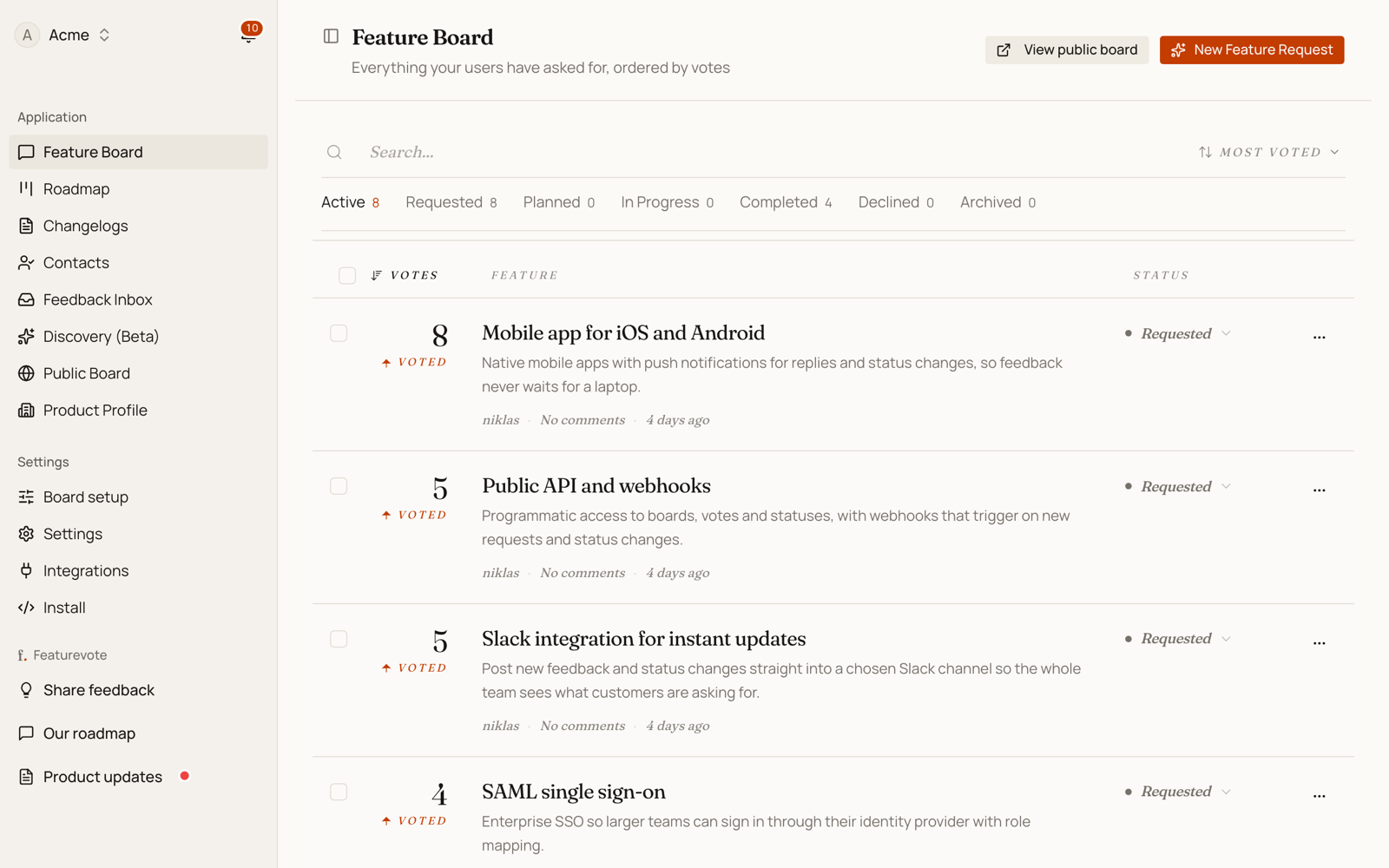The width and height of the screenshot is (1389, 868).
Task: Switch to the Active tab
Action: click(x=351, y=202)
